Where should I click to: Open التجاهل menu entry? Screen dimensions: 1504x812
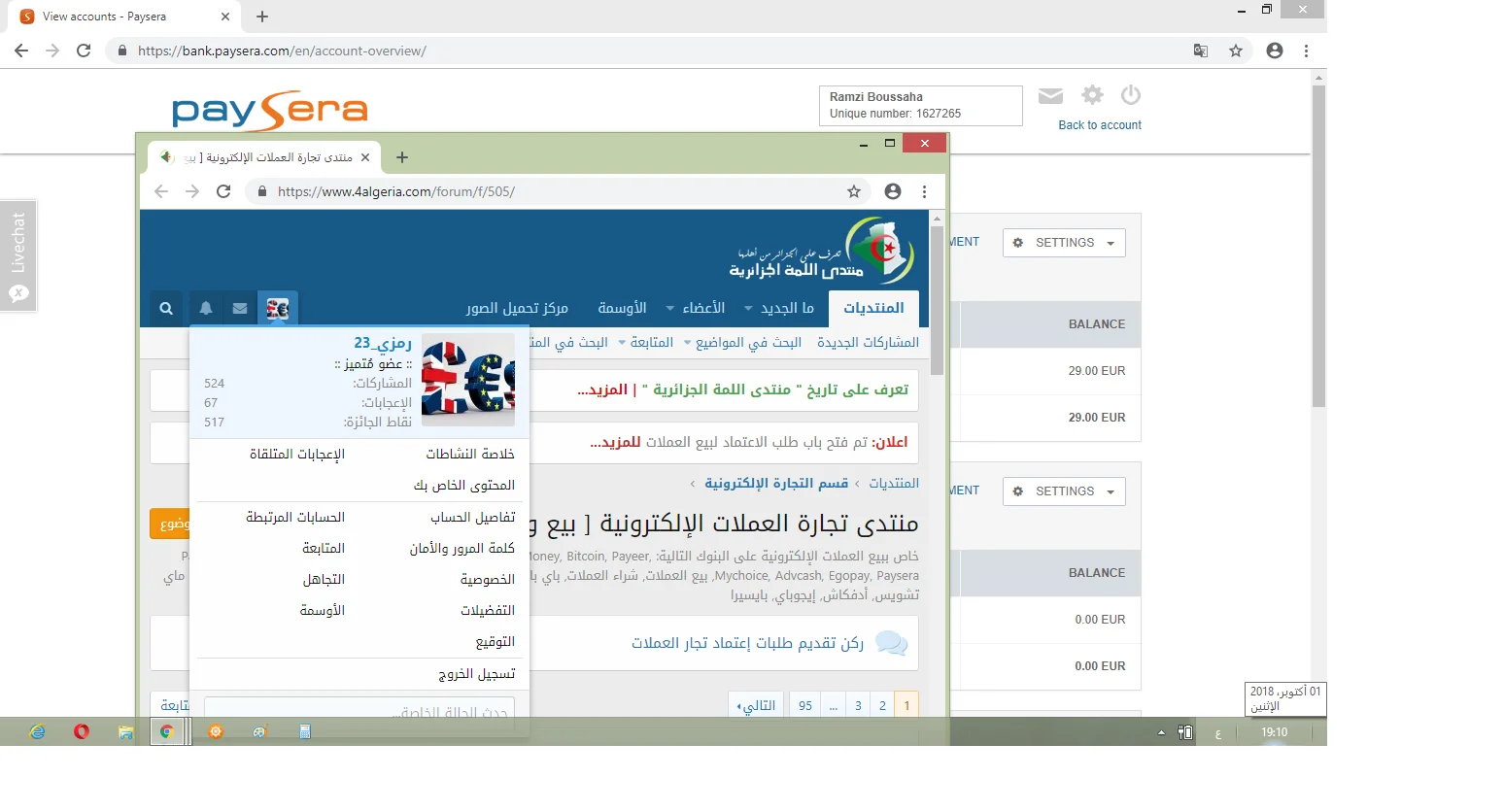[x=324, y=579]
